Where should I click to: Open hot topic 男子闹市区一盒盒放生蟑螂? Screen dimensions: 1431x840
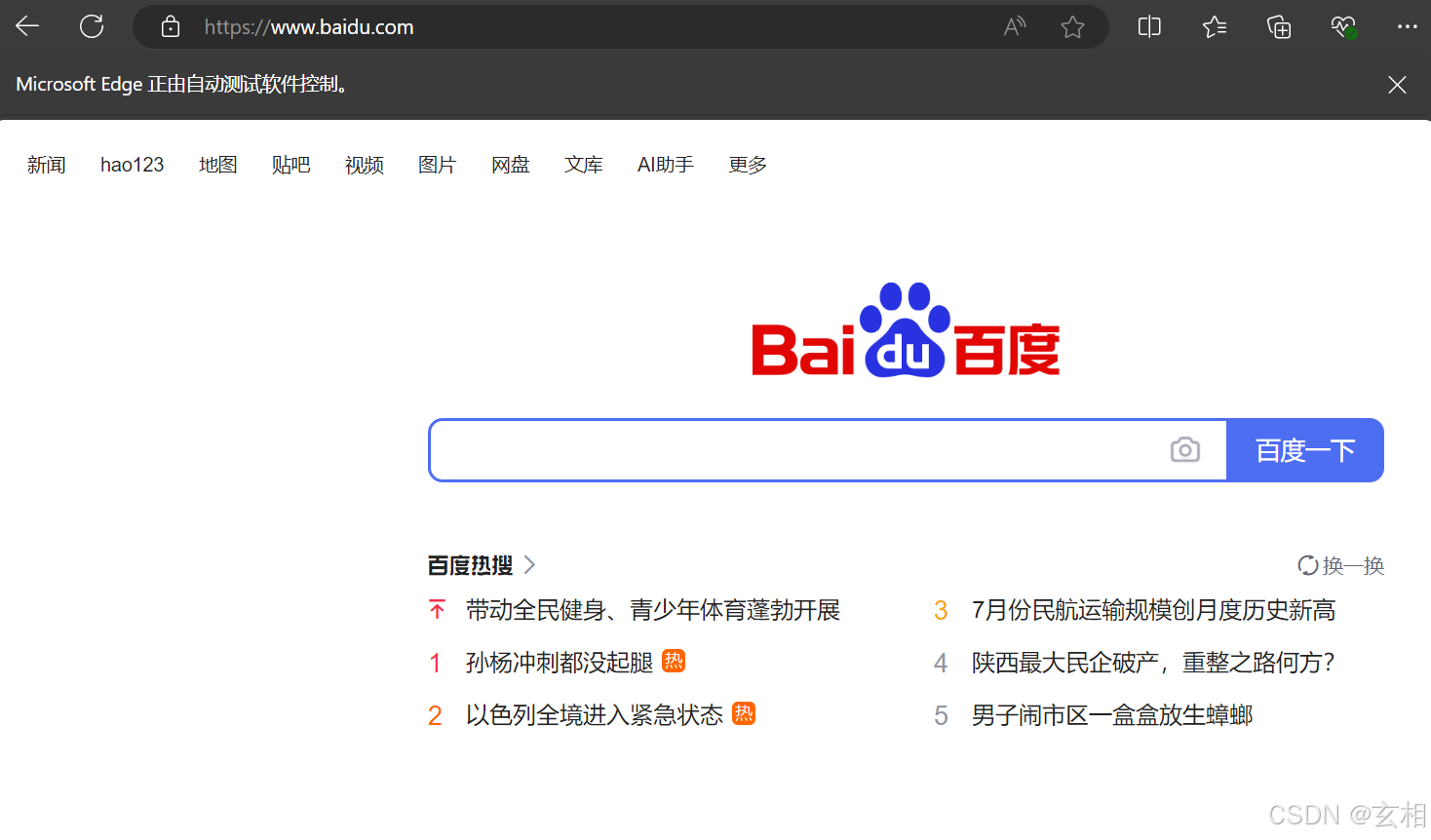pos(1112,715)
